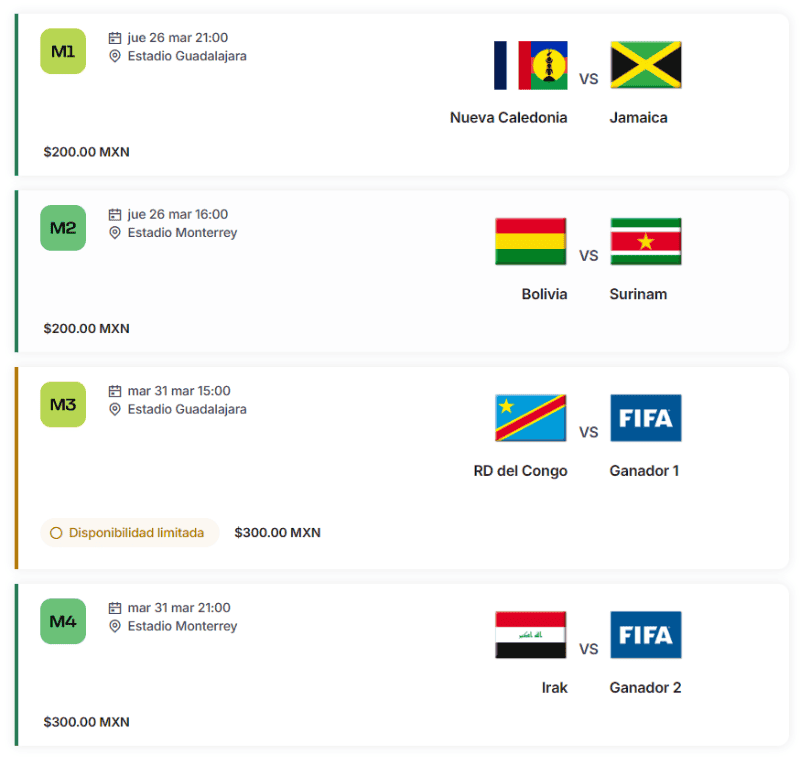The image size is (800, 765).
Task: Click the M2 match badge
Action: point(63,228)
